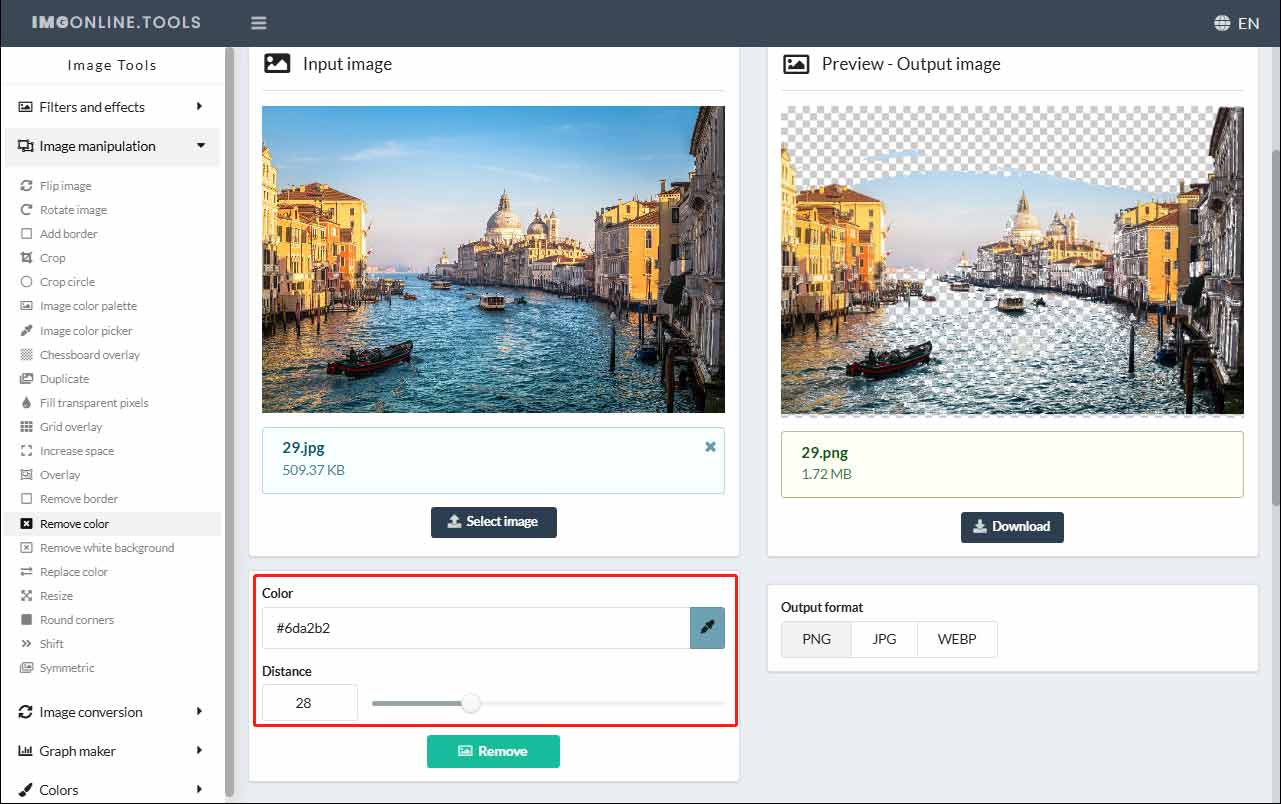Select the Chessboard overlay tool
The width and height of the screenshot is (1281, 804).
[89, 354]
